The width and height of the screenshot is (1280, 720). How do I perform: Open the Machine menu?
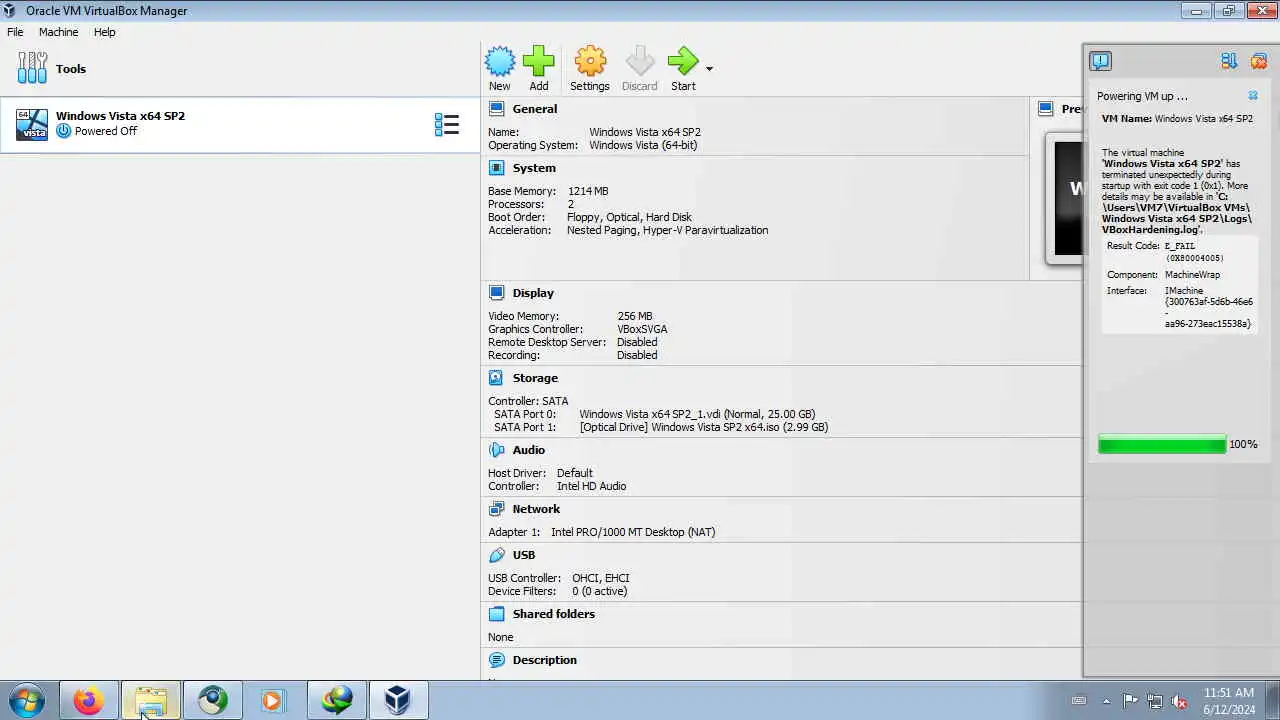pos(58,32)
